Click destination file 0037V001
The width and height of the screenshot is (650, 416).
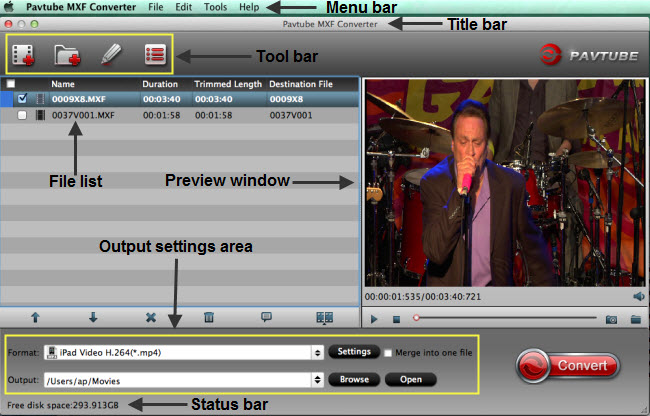point(291,115)
